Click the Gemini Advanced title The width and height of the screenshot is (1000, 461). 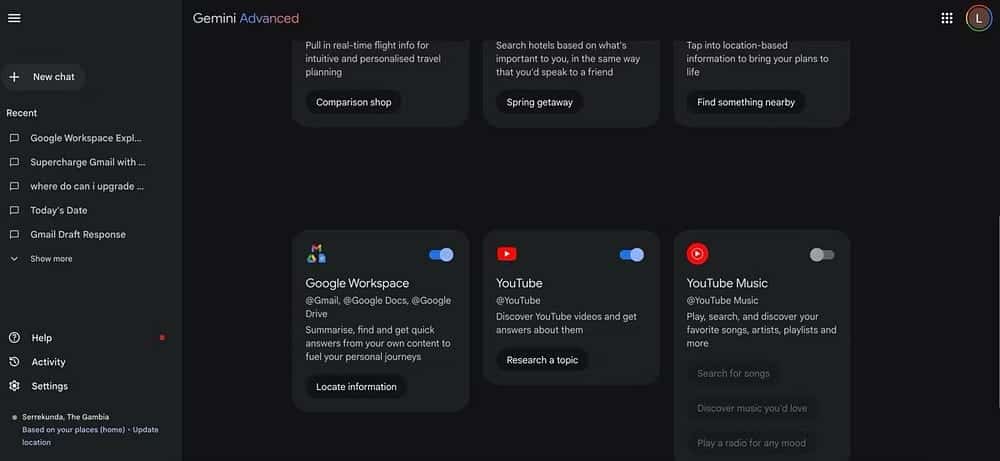point(246,18)
